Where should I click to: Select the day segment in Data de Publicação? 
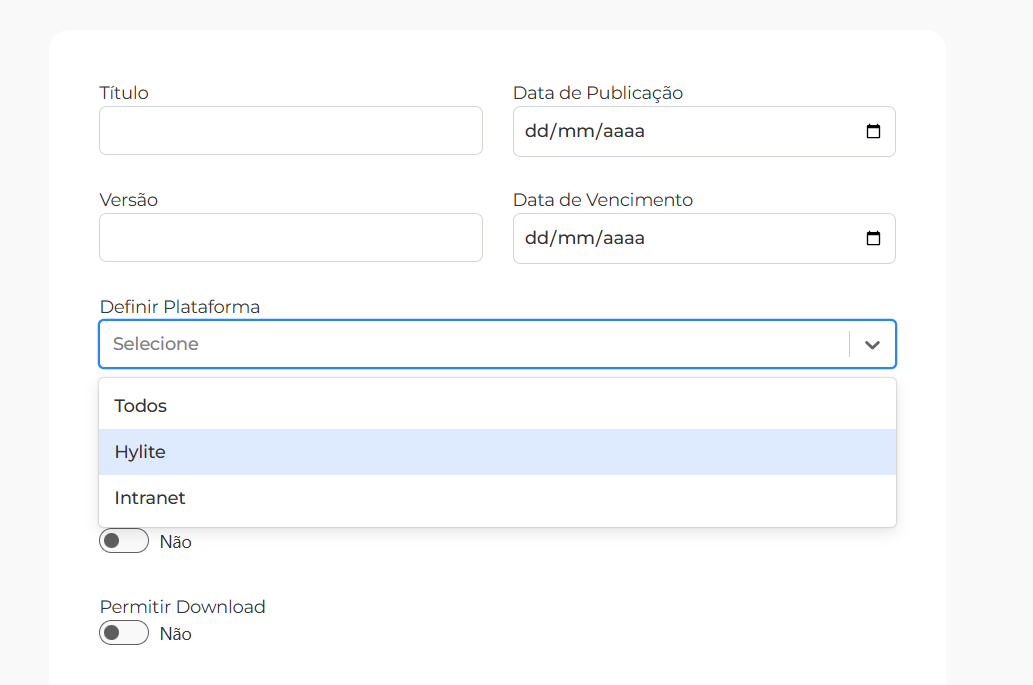[538, 132]
